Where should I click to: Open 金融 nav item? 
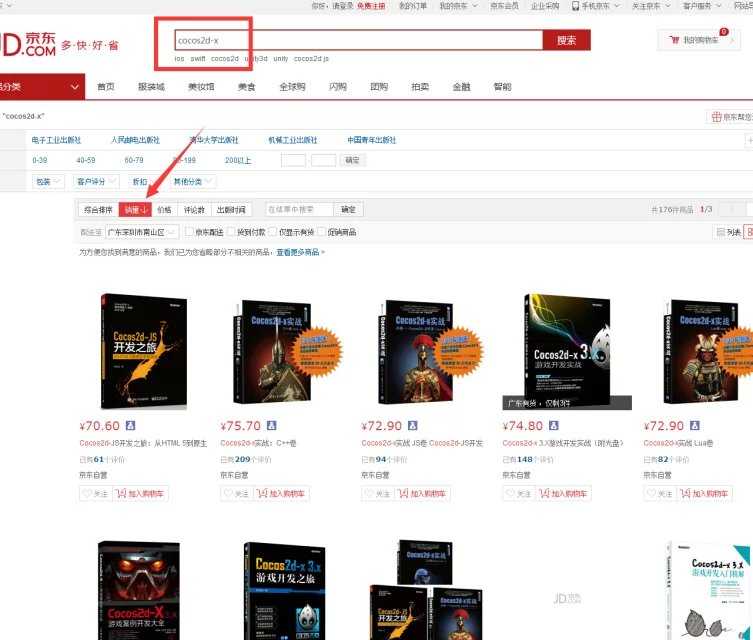[x=462, y=87]
